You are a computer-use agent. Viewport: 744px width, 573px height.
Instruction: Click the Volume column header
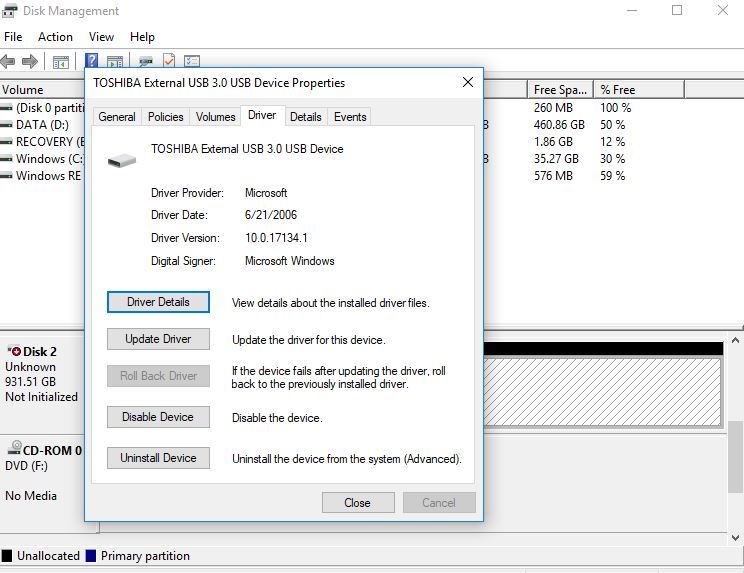click(42, 90)
